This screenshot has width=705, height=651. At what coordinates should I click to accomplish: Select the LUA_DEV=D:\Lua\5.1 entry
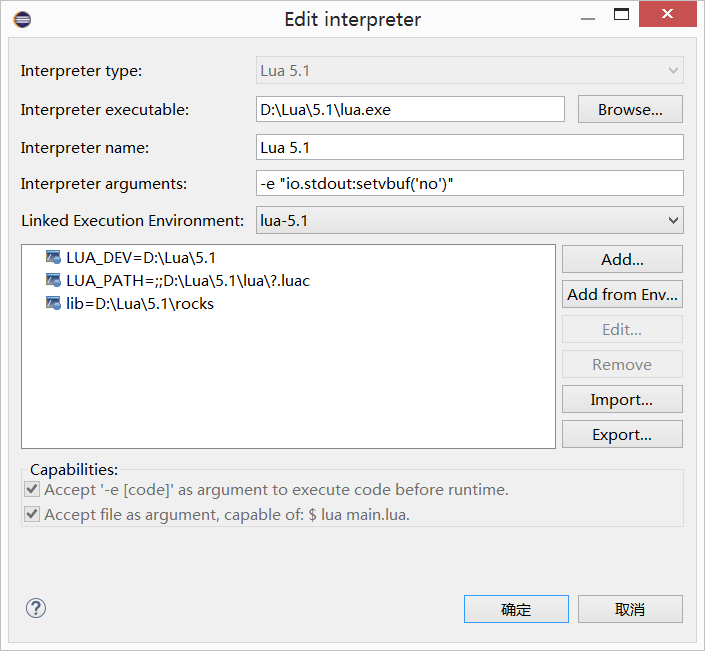(141, 258)
